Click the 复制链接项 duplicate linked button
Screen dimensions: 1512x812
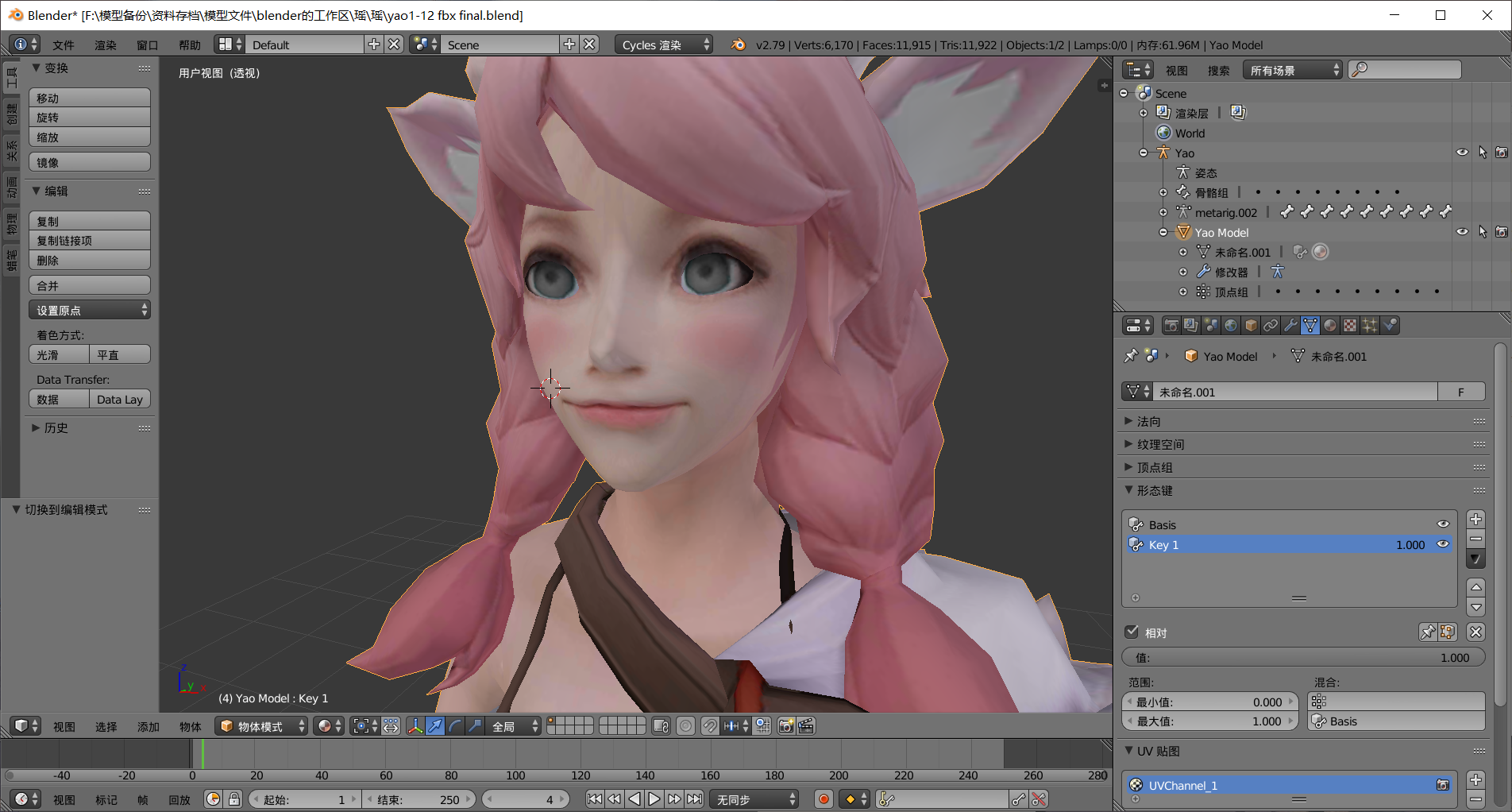pos(90,240)
